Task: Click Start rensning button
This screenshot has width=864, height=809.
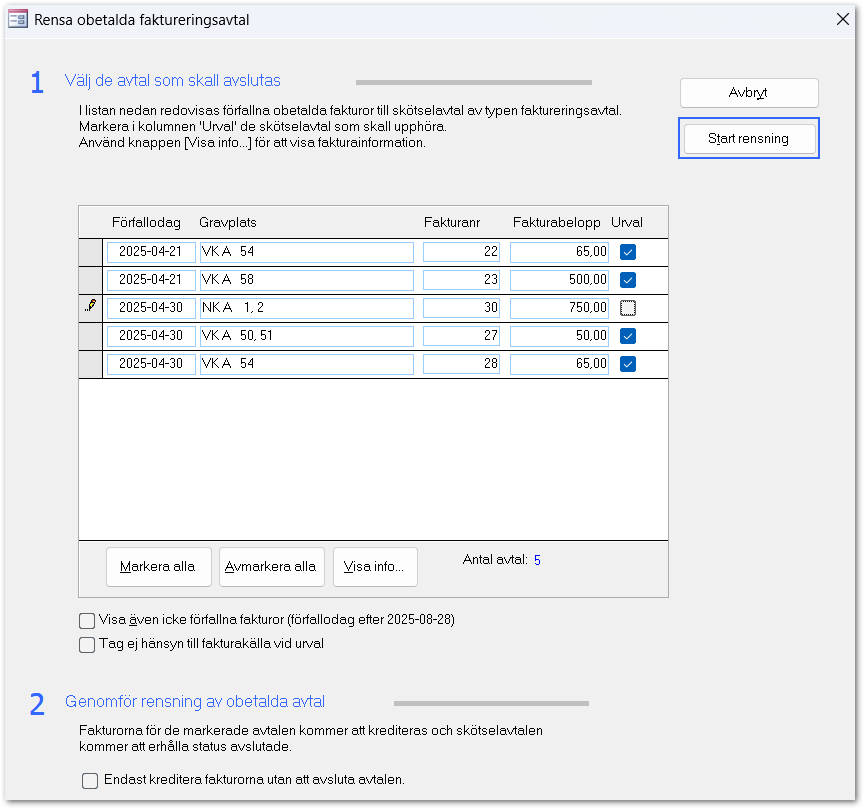Action: pyautogui.click(x=748, y=139)
